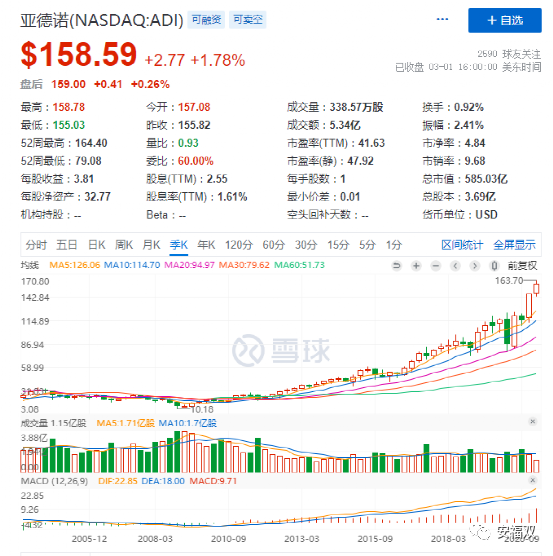Toggle the candlestick style icon

pyautogui.click(x=495, y=265)
